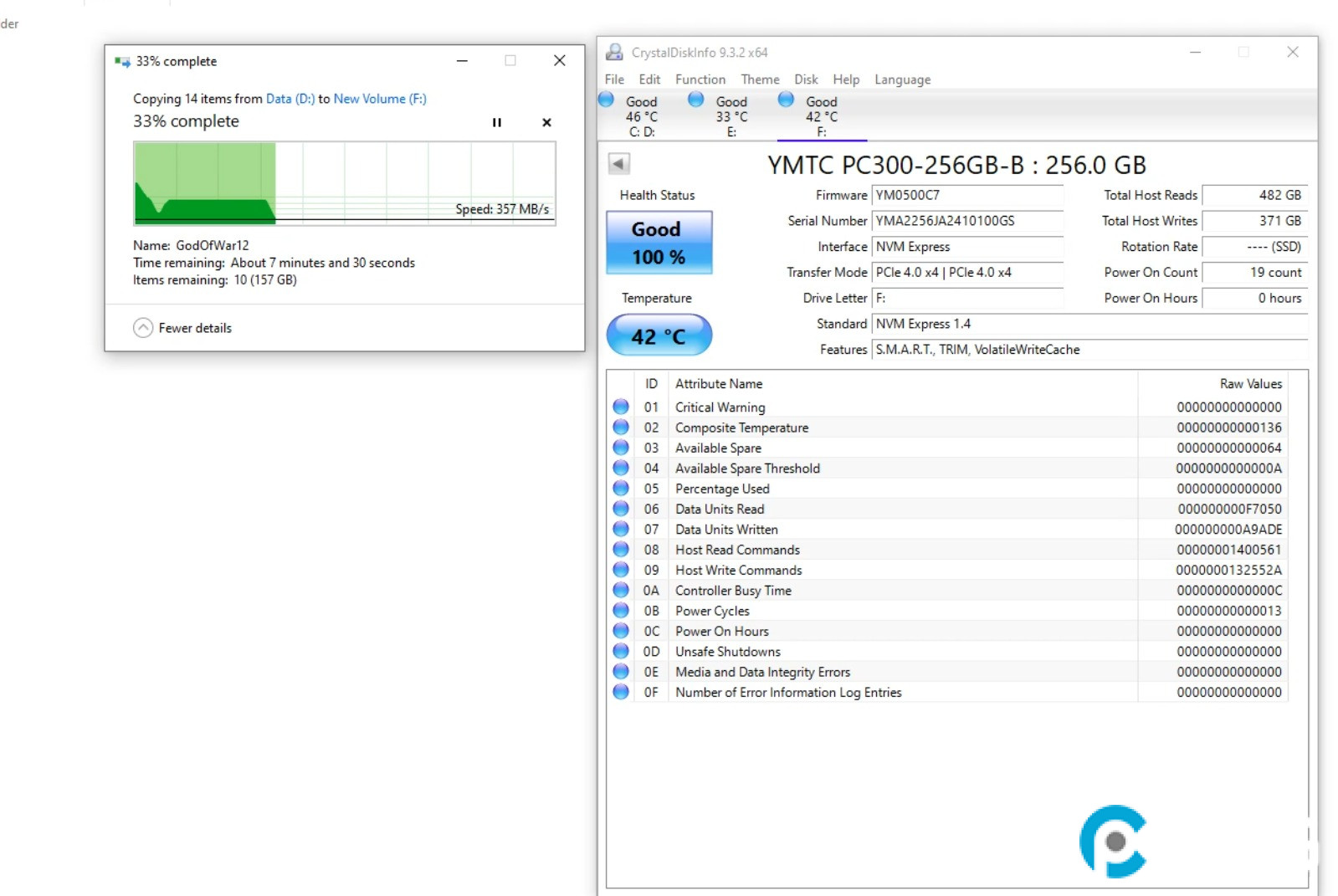The width and height of the screenshot is (1338, 896).
Task: Select the Unsafe Shutdowns attribute name
Action: [x=728, y=652]
